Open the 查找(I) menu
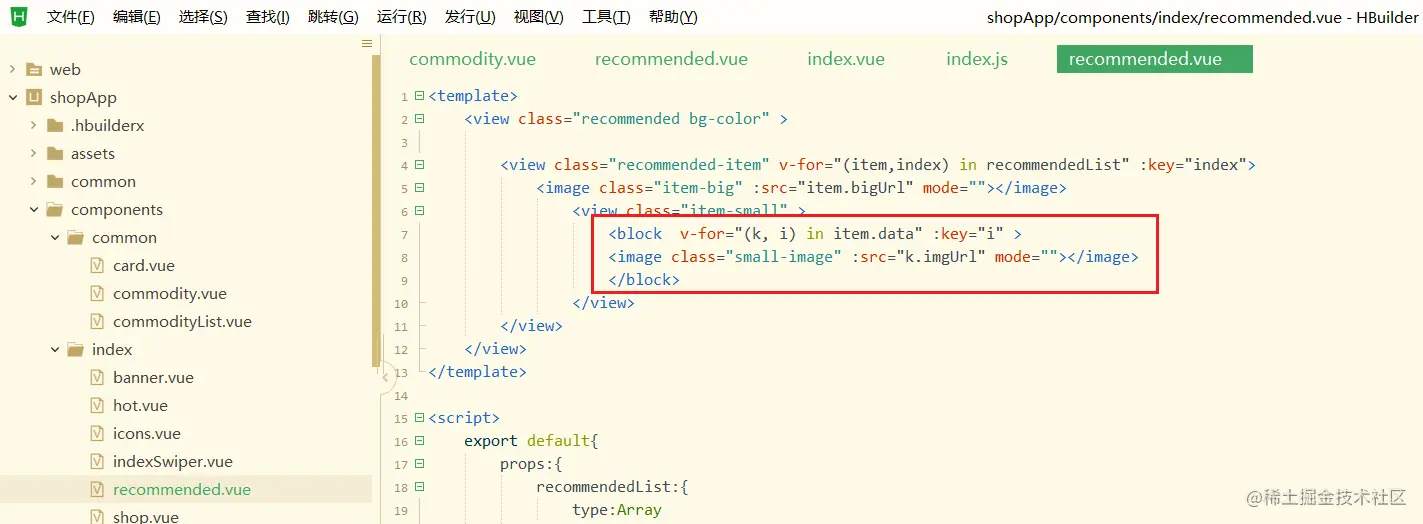The height and width of the screenshot is (524, 1423). click(x=268, y=17)
